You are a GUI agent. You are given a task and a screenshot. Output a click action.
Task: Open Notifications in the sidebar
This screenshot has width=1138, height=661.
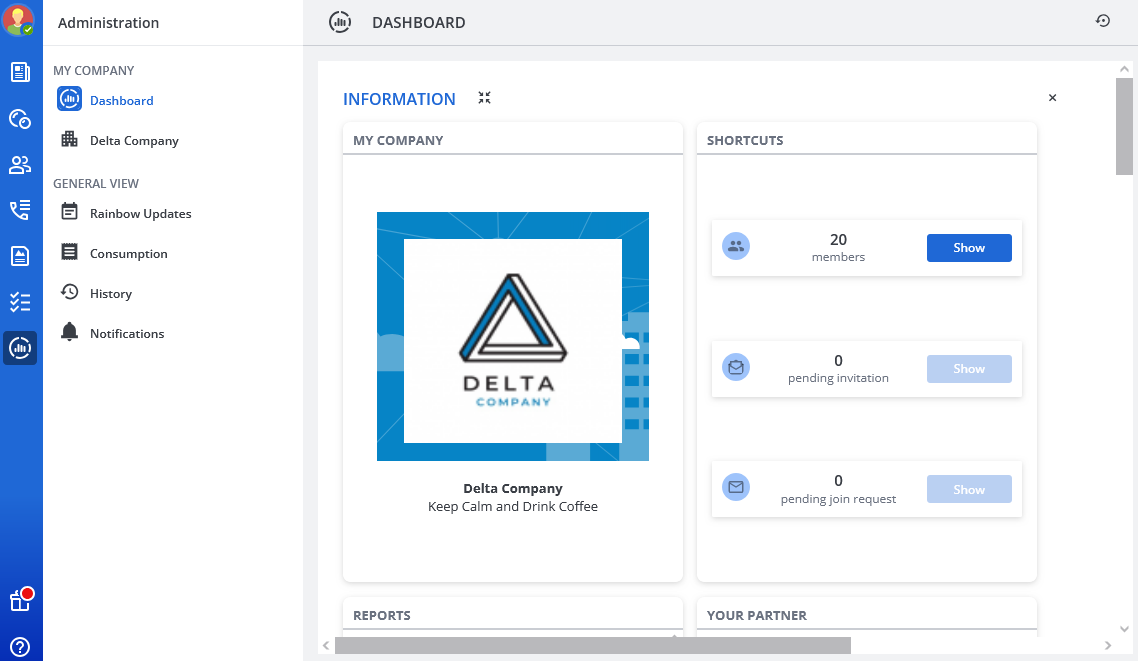coord(127,334)
